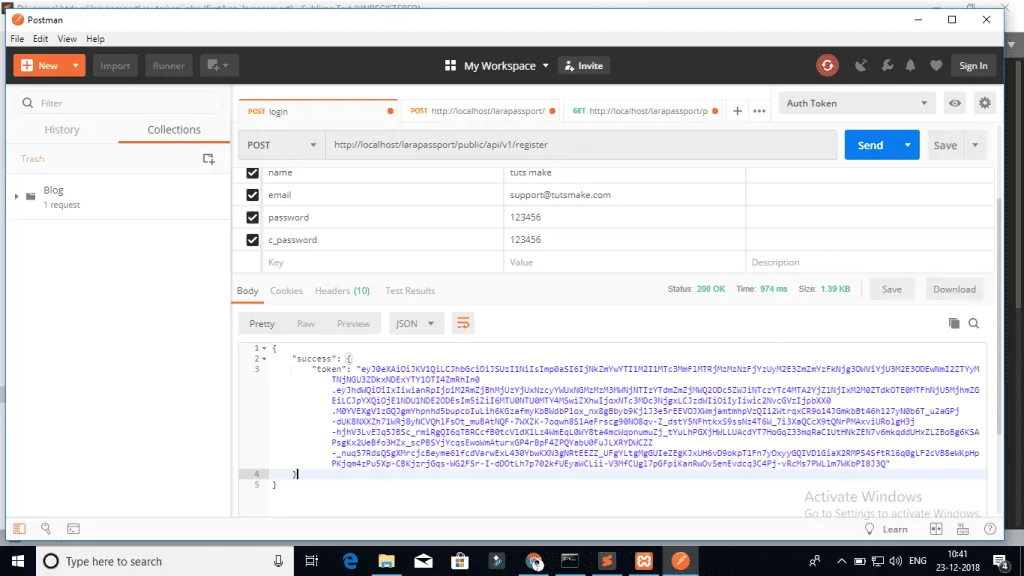
Task: Open the POST method dropdown
Action: 281,145
